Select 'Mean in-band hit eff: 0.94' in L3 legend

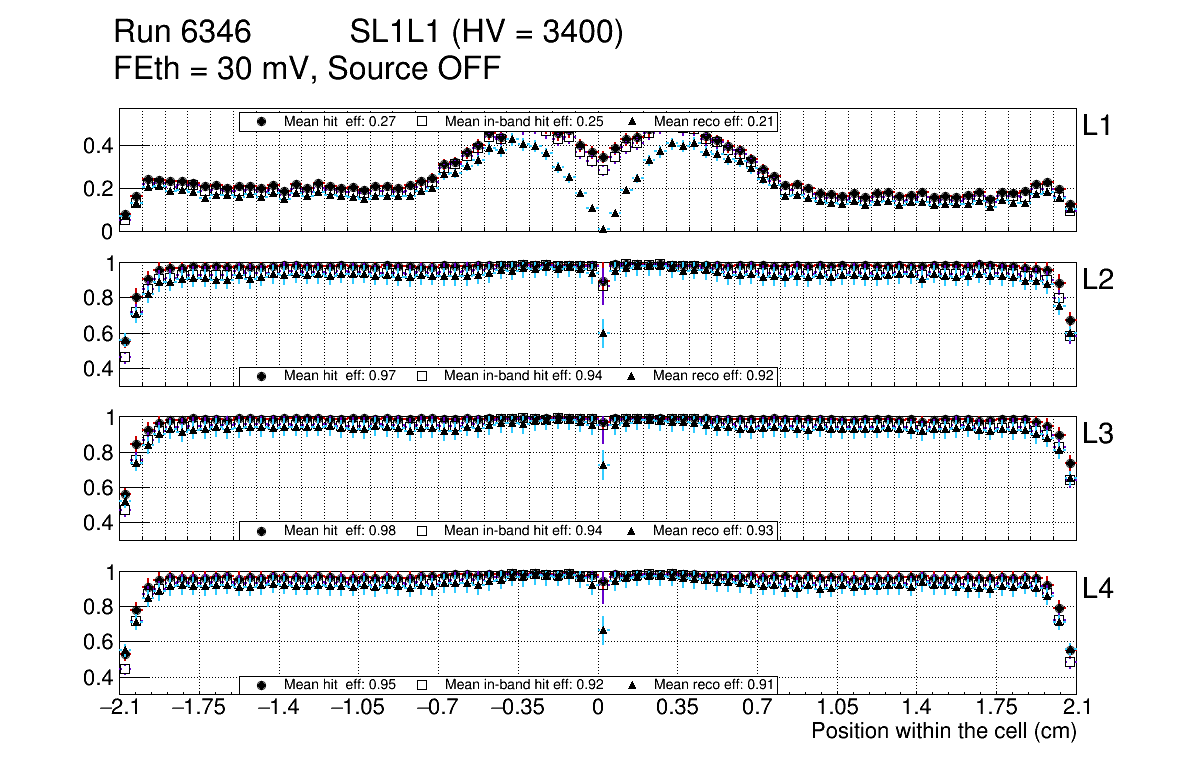click(523, 530)
